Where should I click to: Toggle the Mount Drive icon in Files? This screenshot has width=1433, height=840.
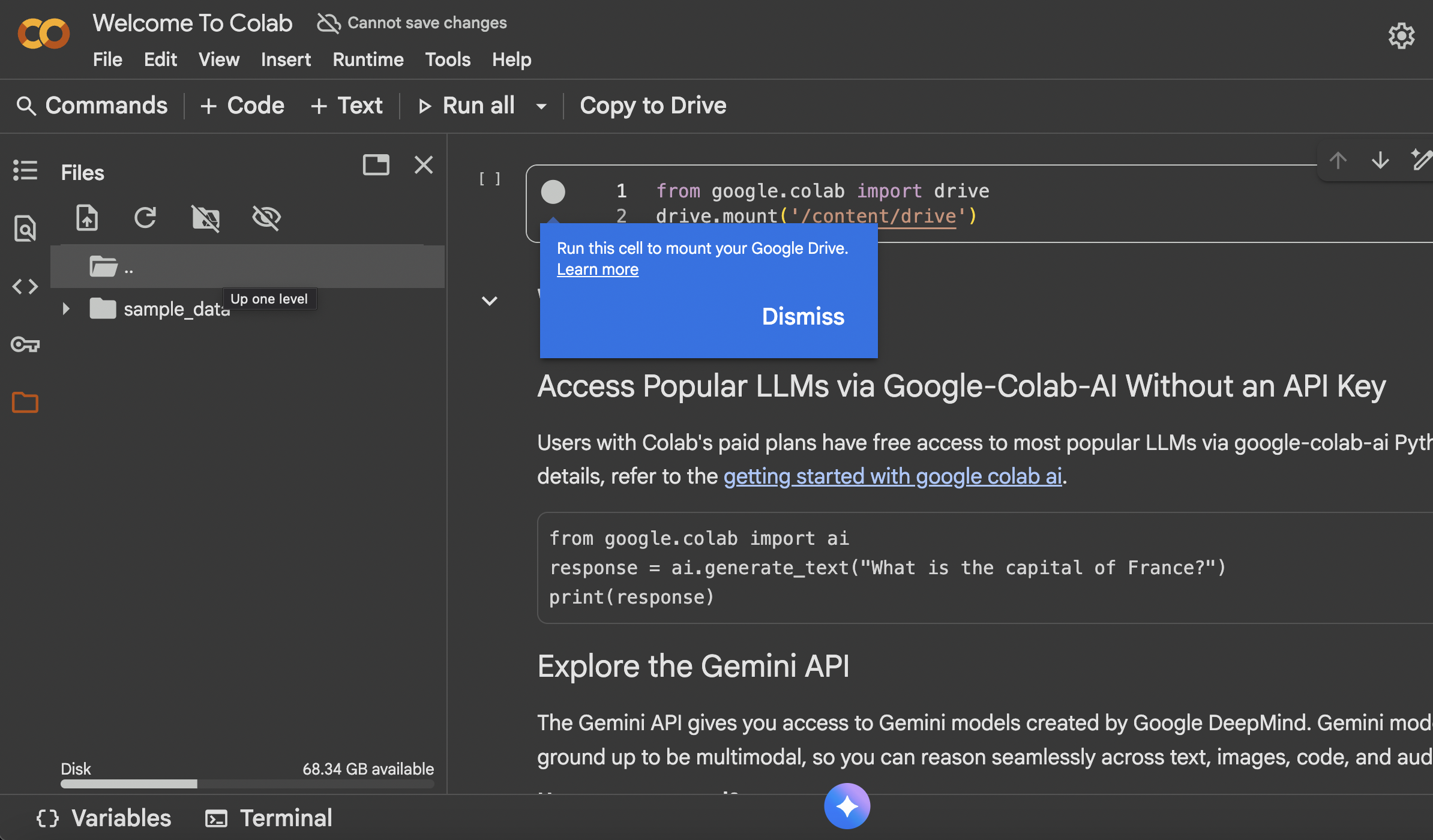click(205, 218)
